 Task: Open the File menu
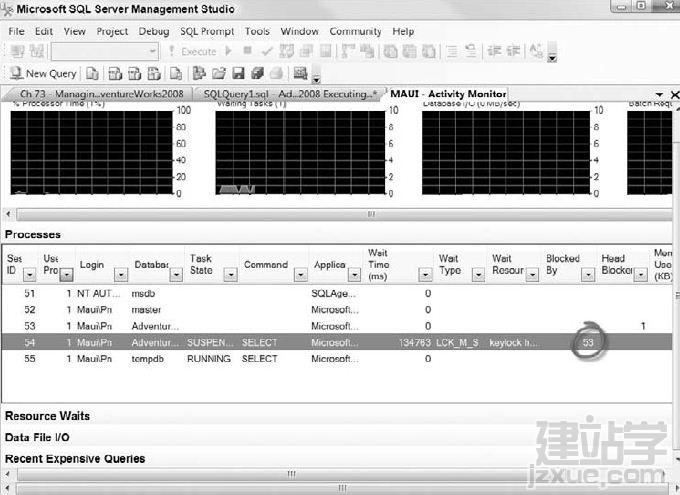(x=16, y=31)
